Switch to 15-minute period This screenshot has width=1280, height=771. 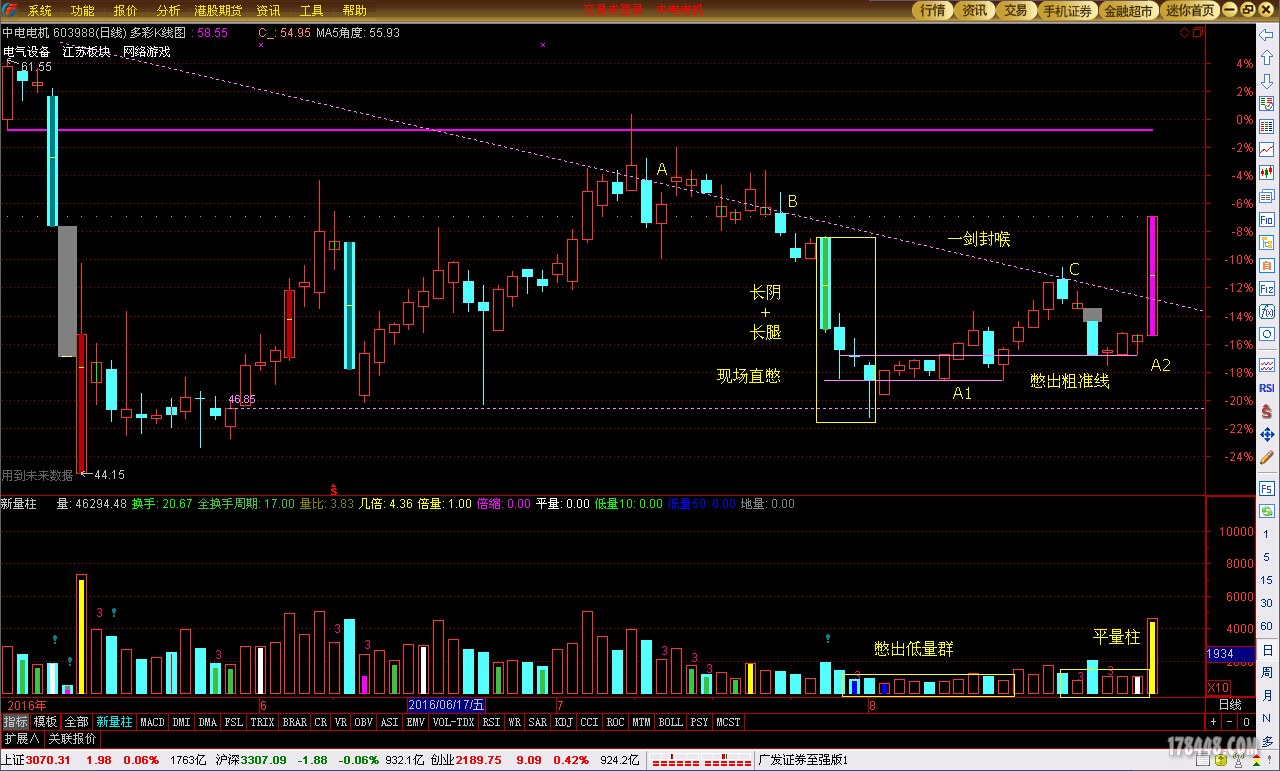(1267, 580)
